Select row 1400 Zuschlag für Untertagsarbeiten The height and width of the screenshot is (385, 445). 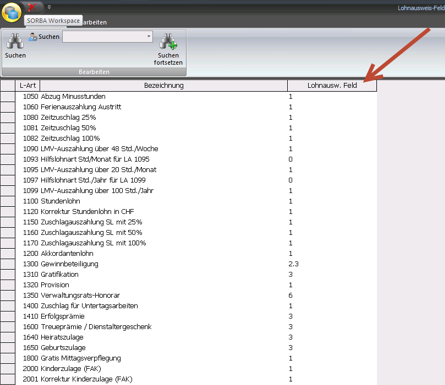click(x=196, y=306)
